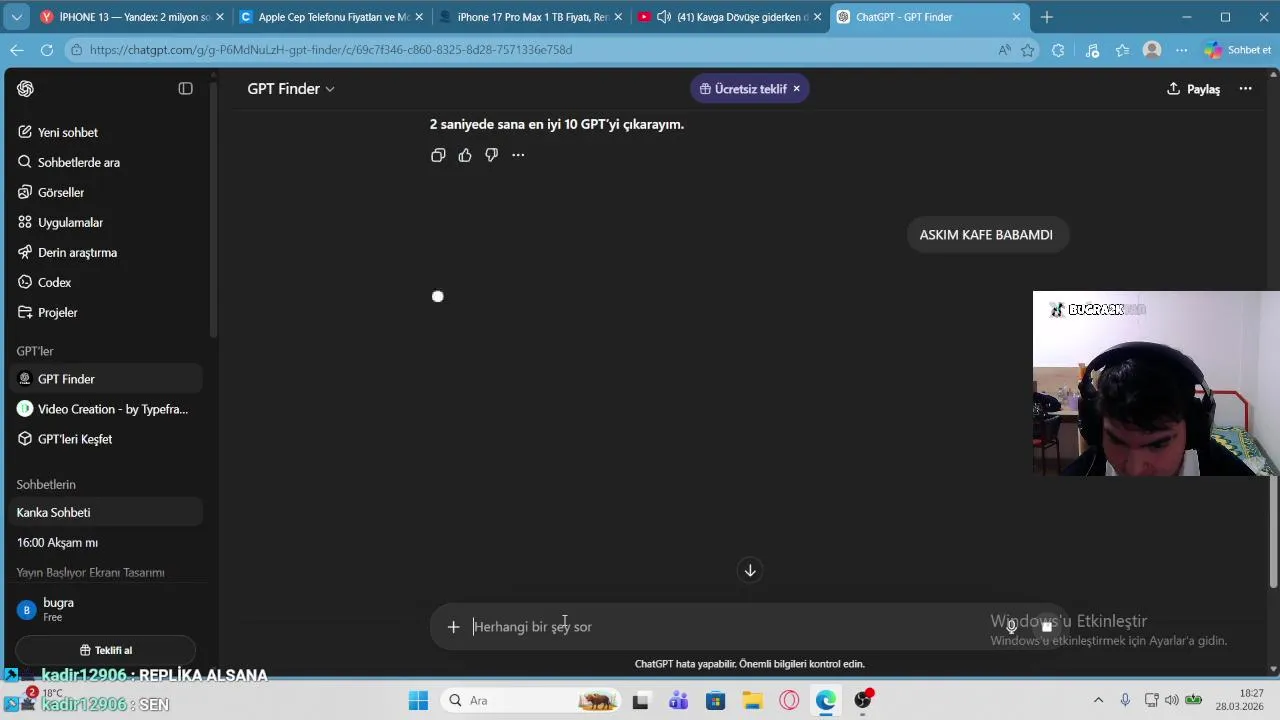Open the conversation options three-dot menu
This screenshot has height=720, width=1280.
pos(1245,89)
